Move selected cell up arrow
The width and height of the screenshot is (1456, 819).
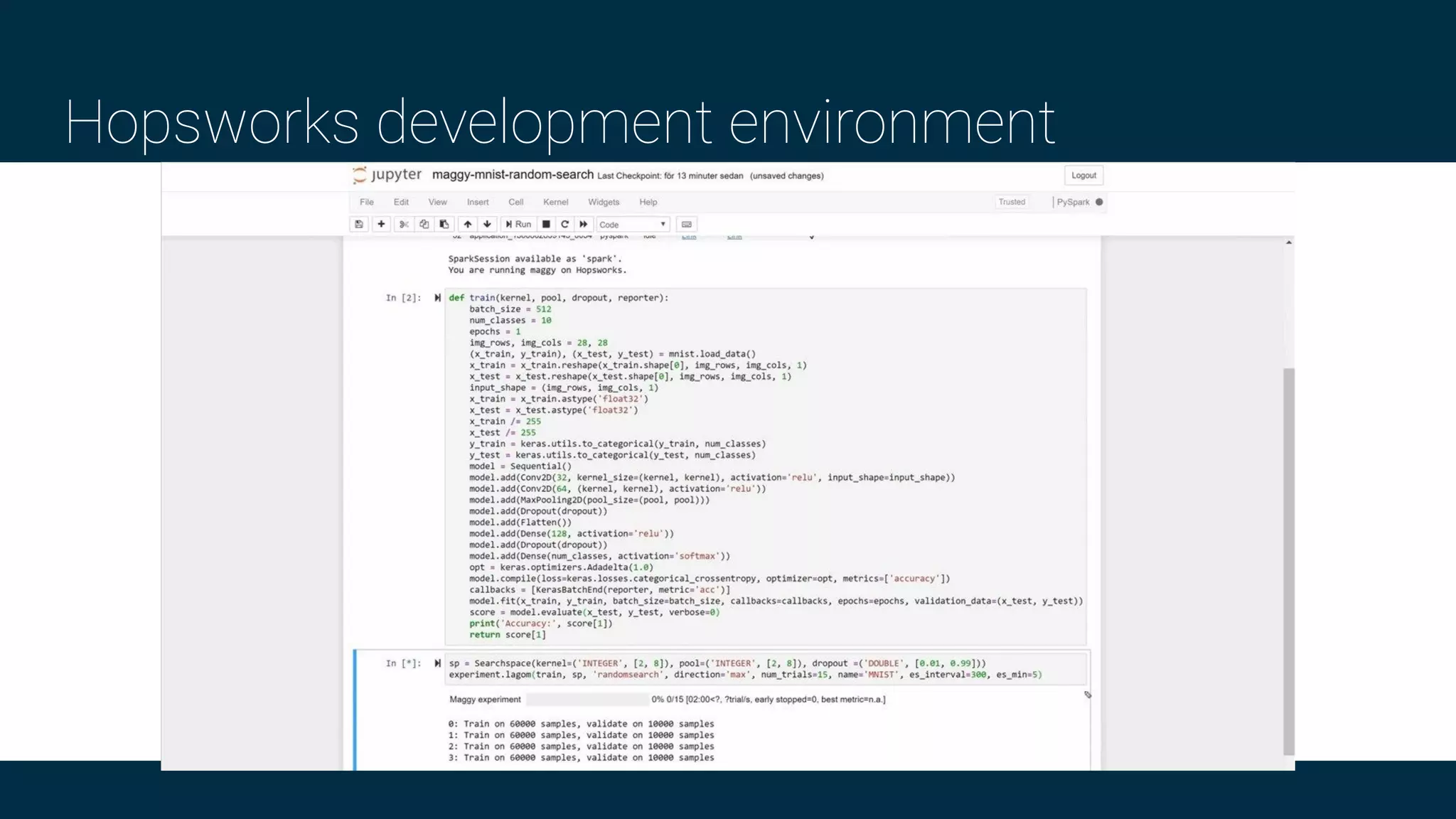467,224
